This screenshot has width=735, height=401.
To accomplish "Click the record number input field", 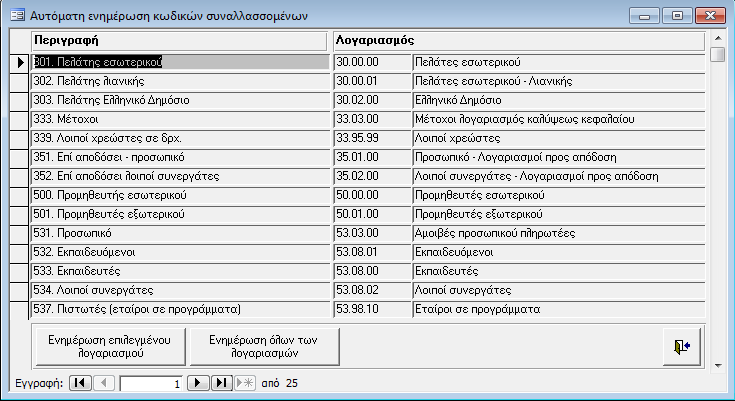I will (x=150, y=383).
